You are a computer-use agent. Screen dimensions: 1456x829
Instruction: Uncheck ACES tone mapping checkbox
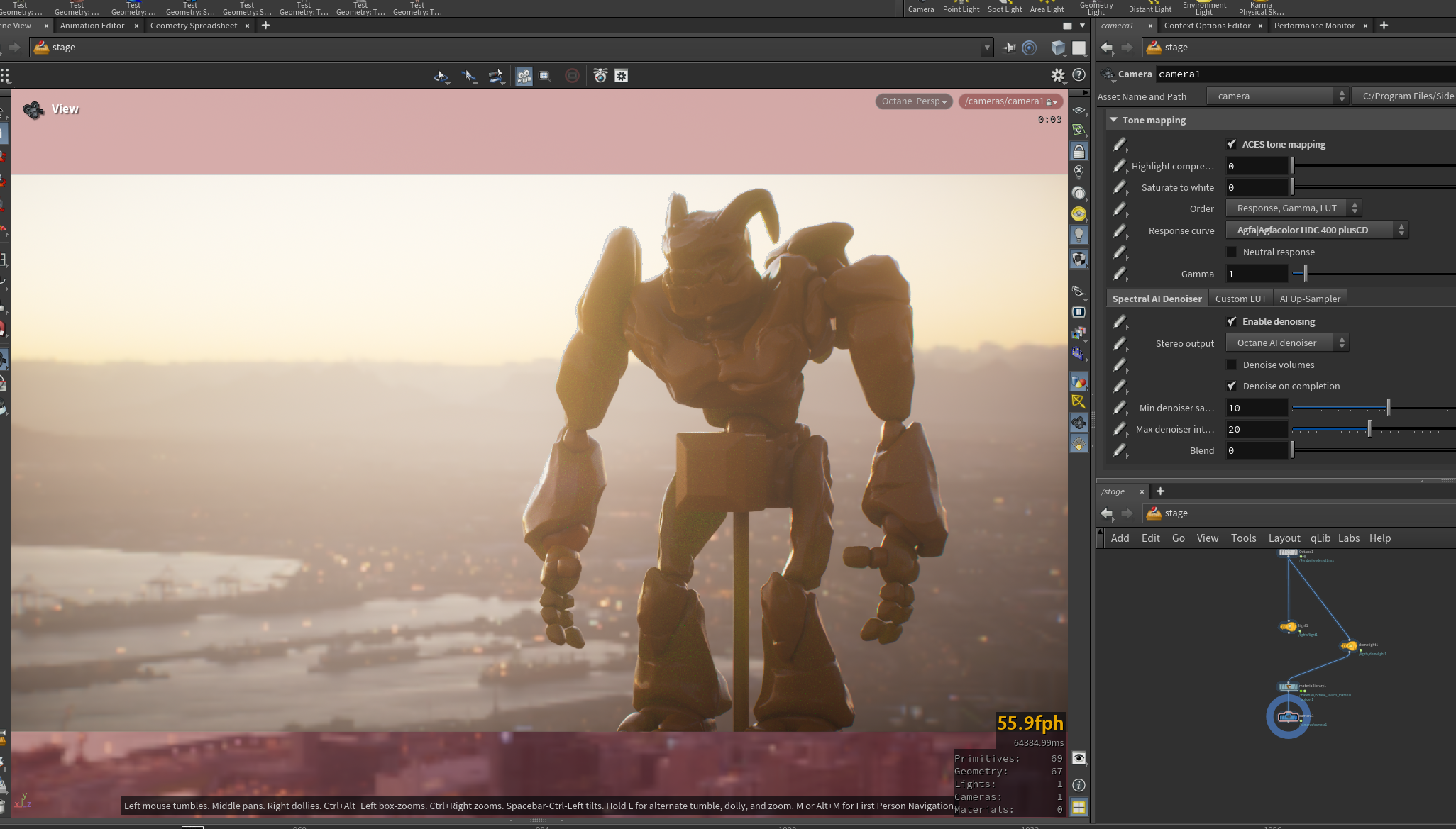[x=1232, y=145]
